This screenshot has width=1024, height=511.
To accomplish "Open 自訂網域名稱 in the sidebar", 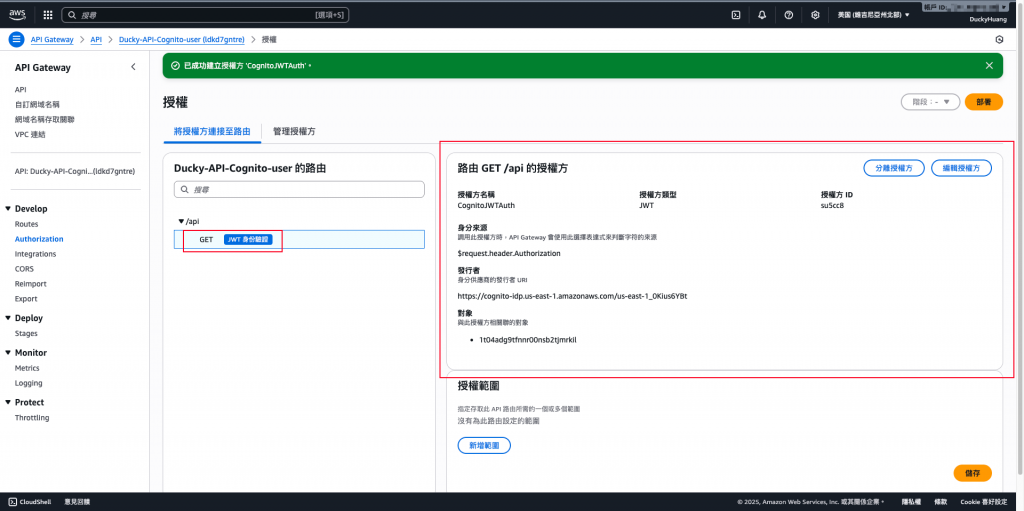I will coord(37,105).
